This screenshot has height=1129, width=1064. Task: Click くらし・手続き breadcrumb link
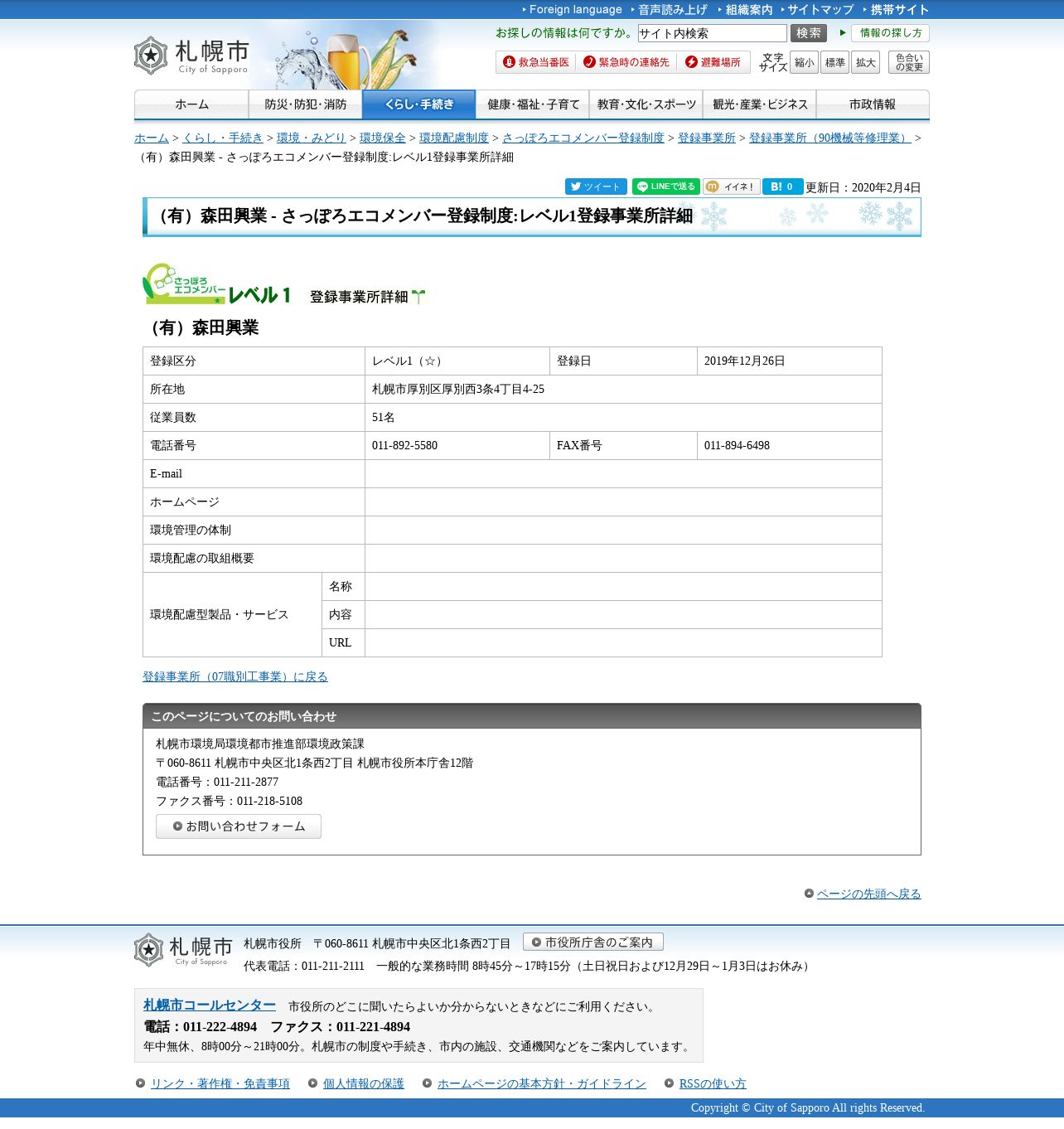223,138
